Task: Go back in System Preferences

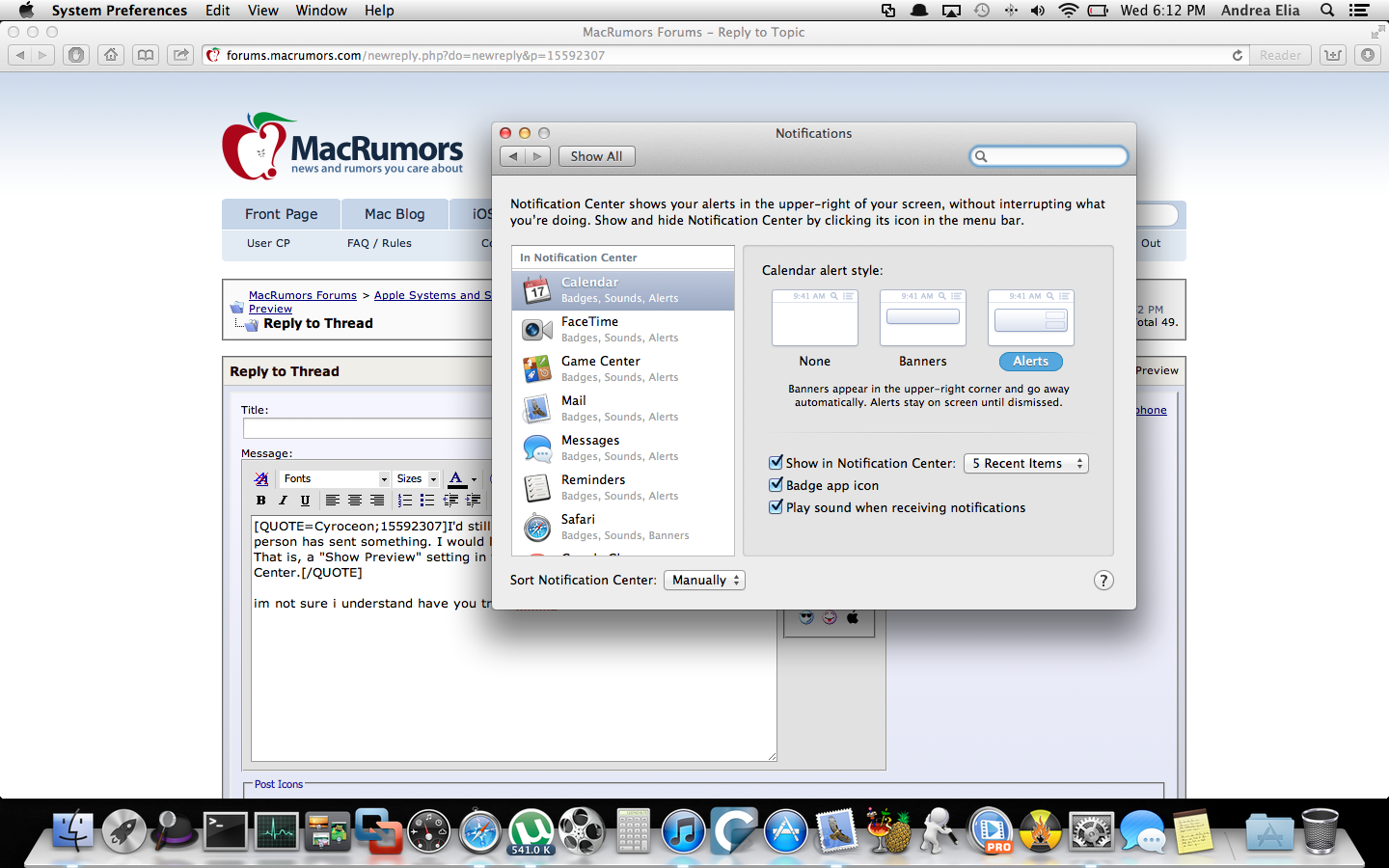Action: pyautogui.click(x=513, y=156)
